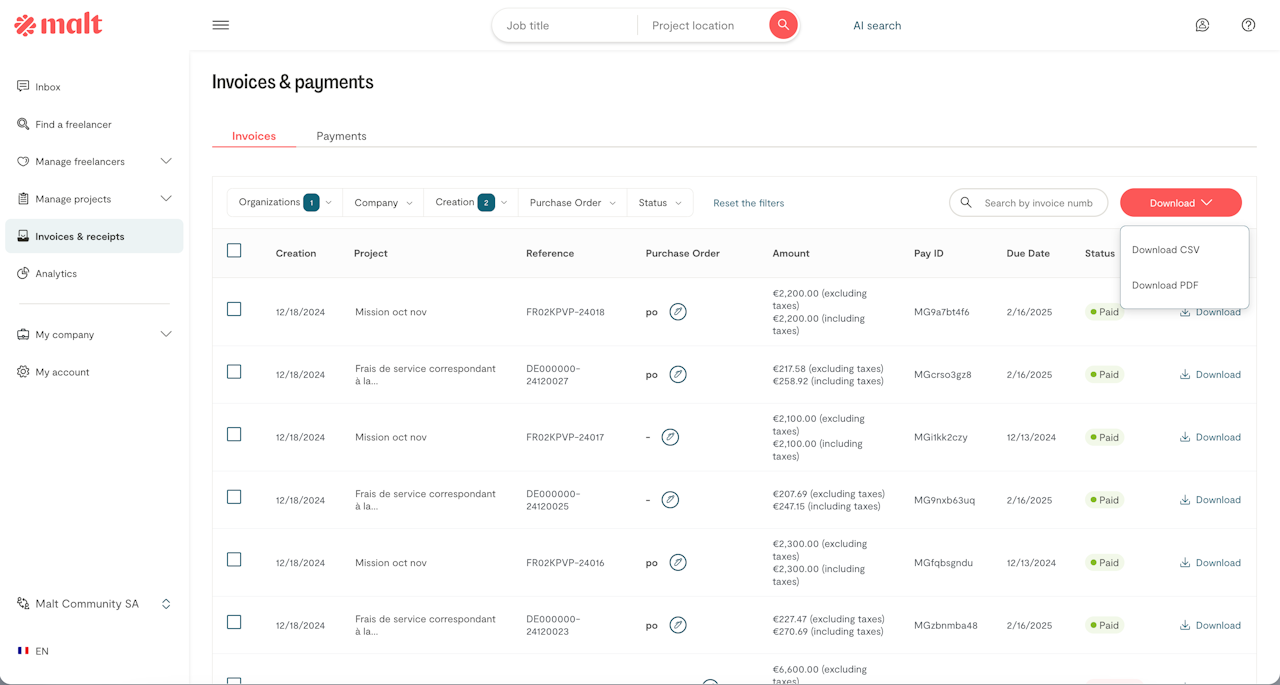The height and width of the screenshot is (685, 1280).
Task: Check the select-all invoices checkbox
Action: 234,251
